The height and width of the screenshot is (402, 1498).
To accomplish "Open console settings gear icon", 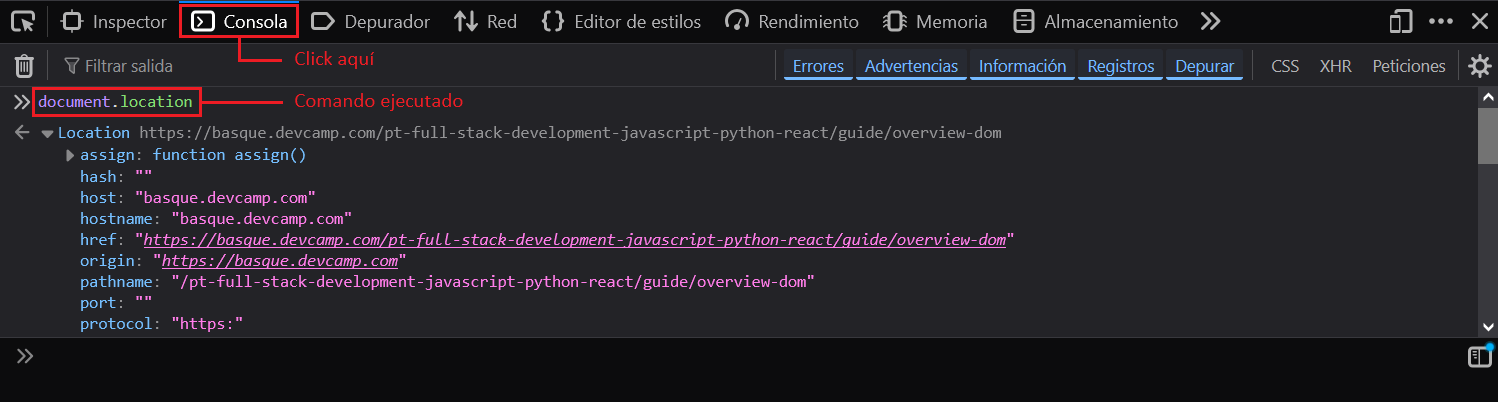I will point(1479,66).
